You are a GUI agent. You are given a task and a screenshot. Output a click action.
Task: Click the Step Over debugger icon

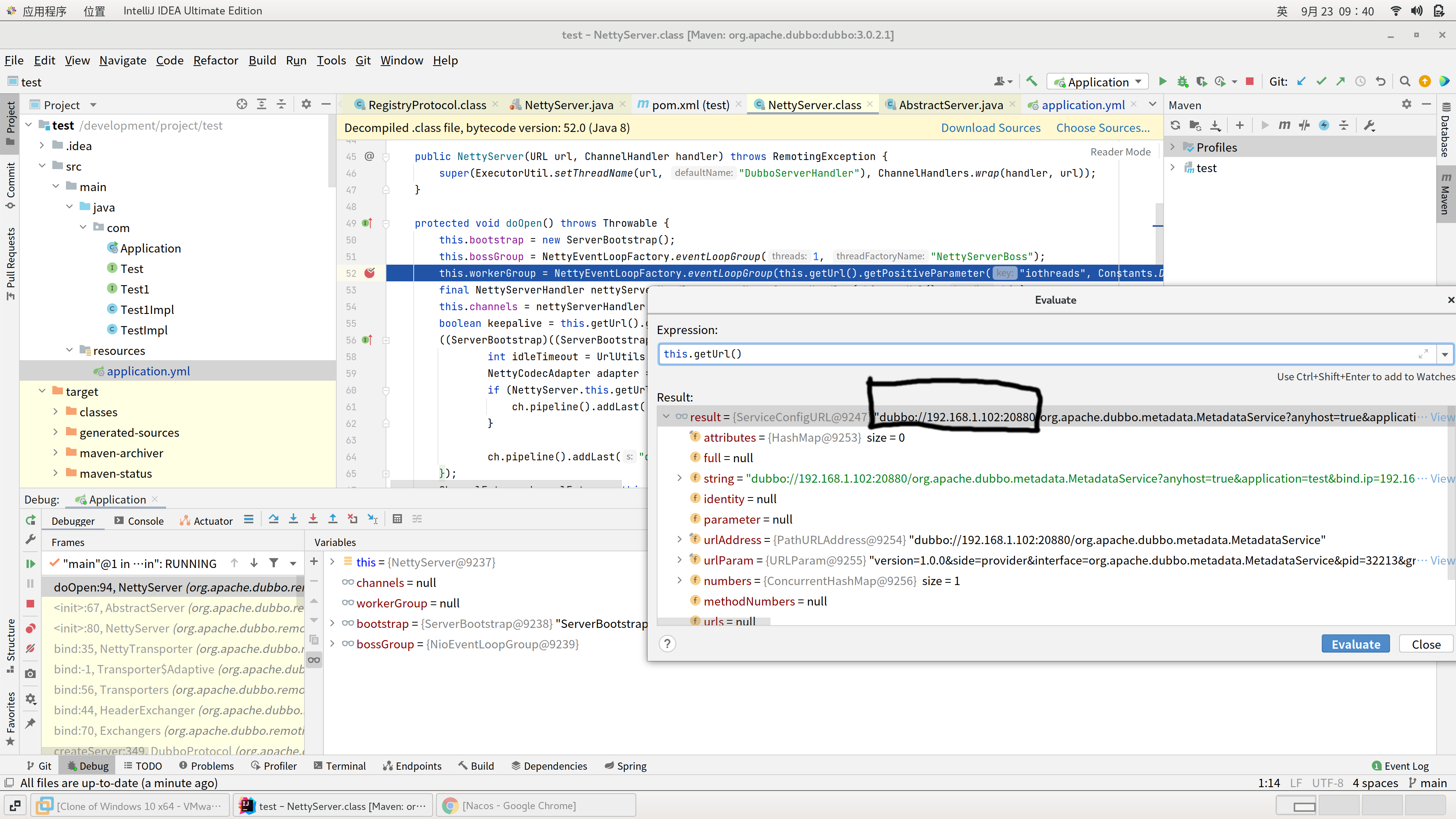(273, 519)
